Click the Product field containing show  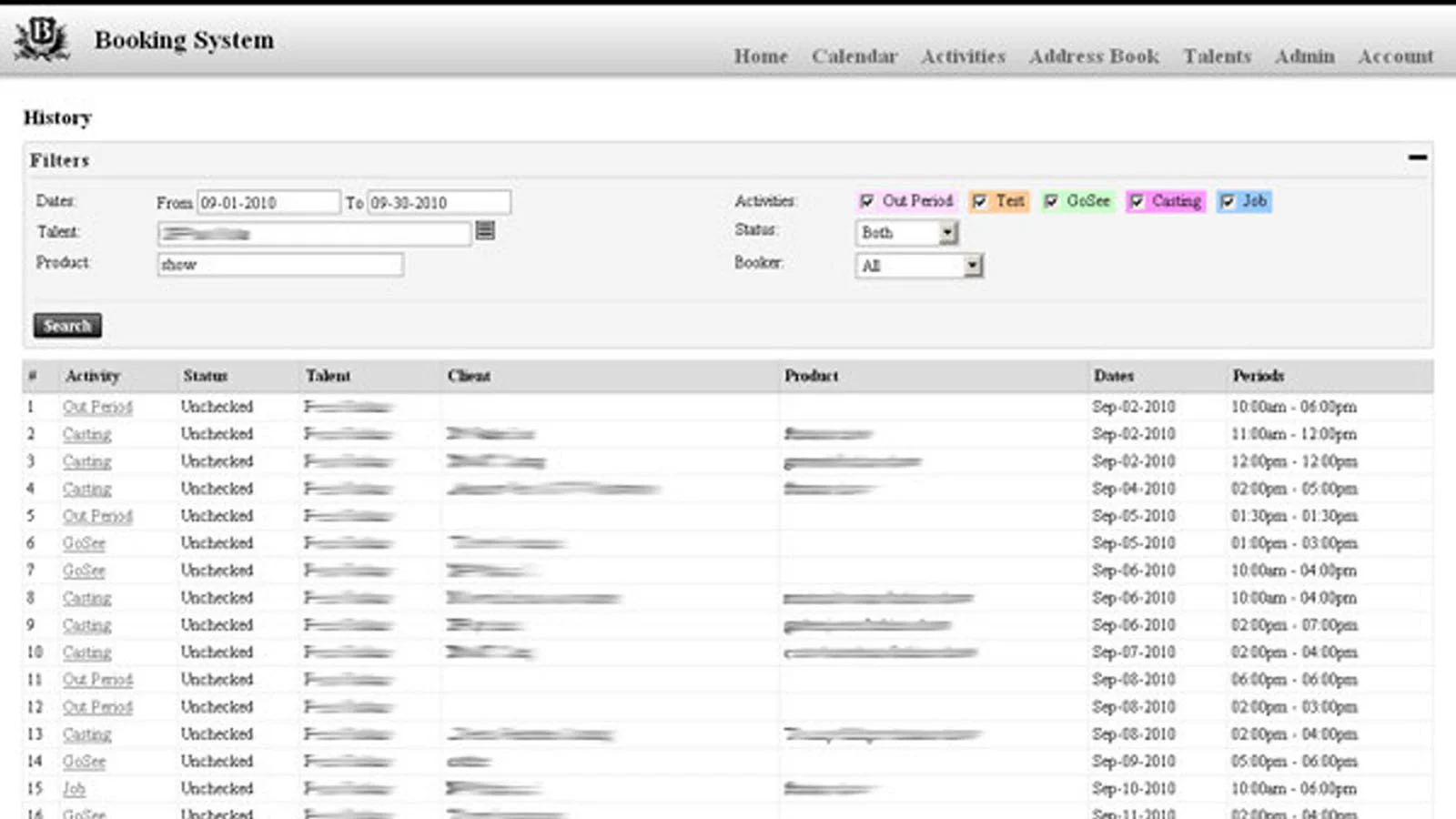(280, 265)
